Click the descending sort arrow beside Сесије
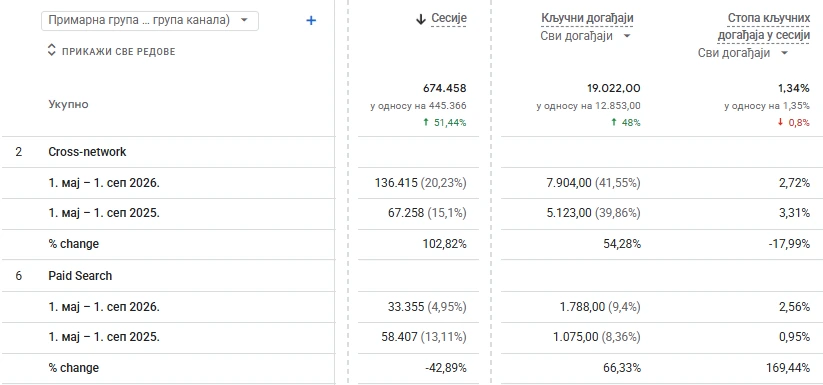Viewport: 823px width, 385px height. (420, 19)
